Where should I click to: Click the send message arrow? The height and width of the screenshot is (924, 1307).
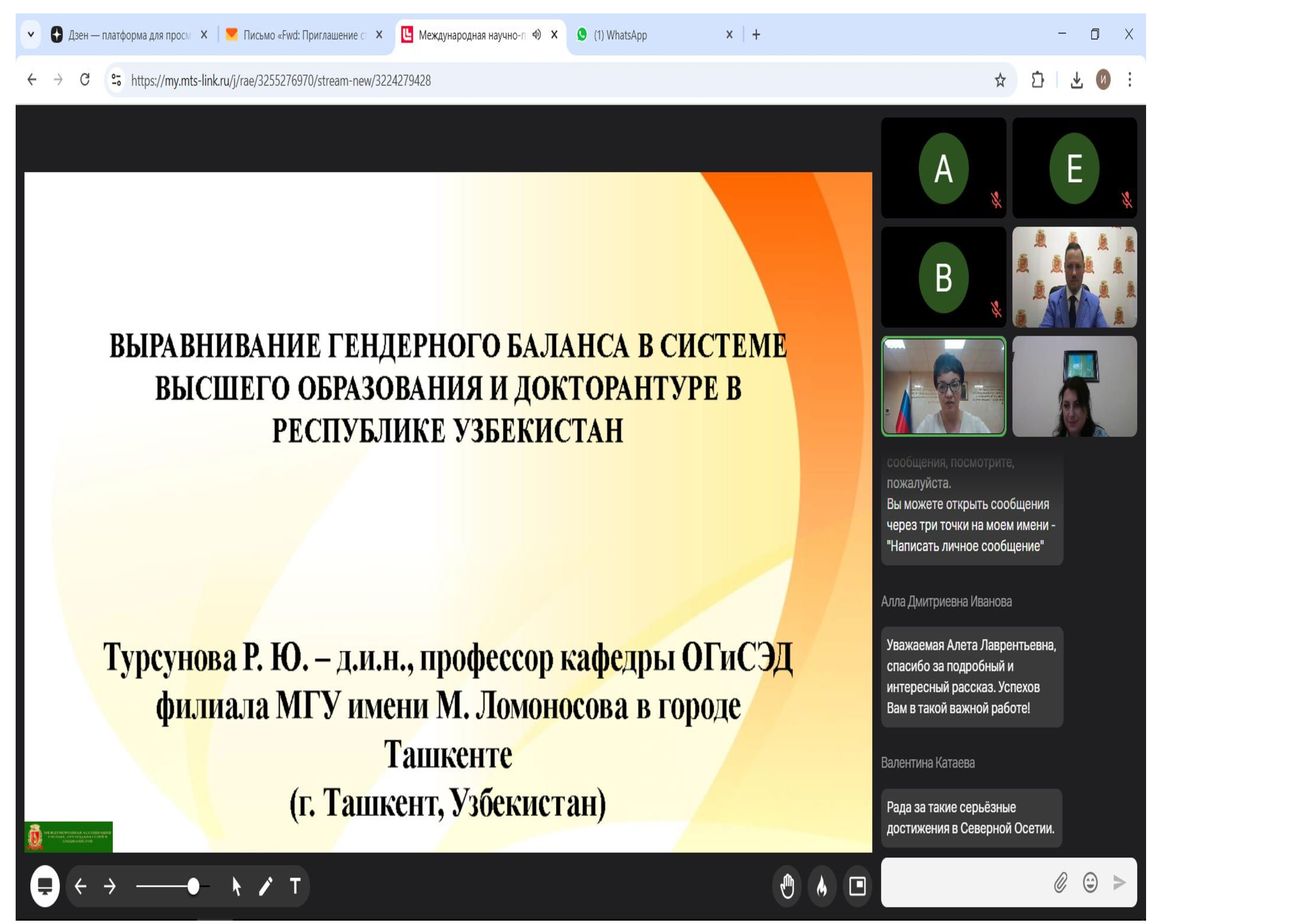click(1119, 883)
